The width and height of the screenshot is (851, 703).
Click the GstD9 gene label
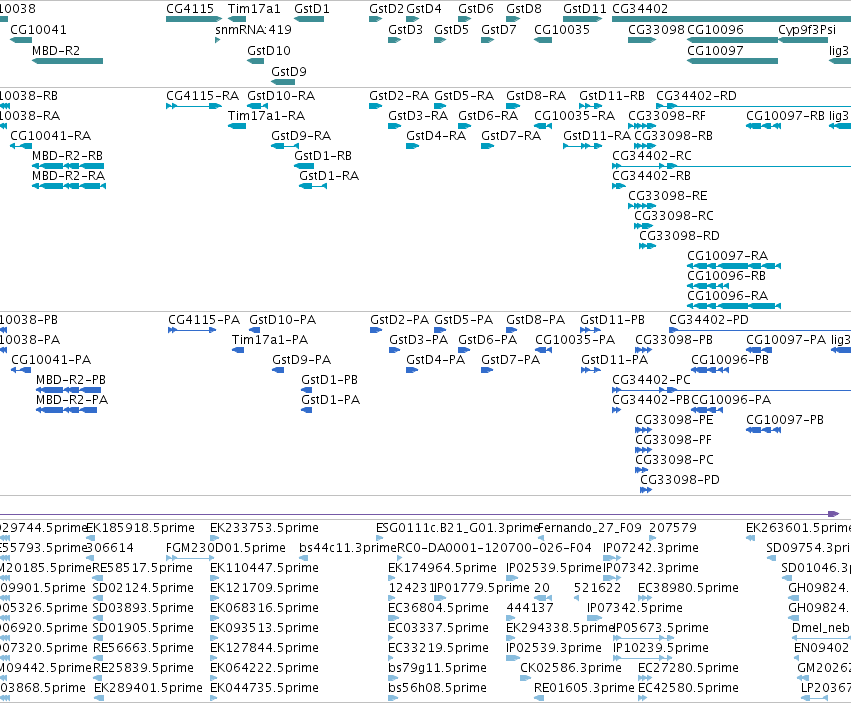click(289, 72)
